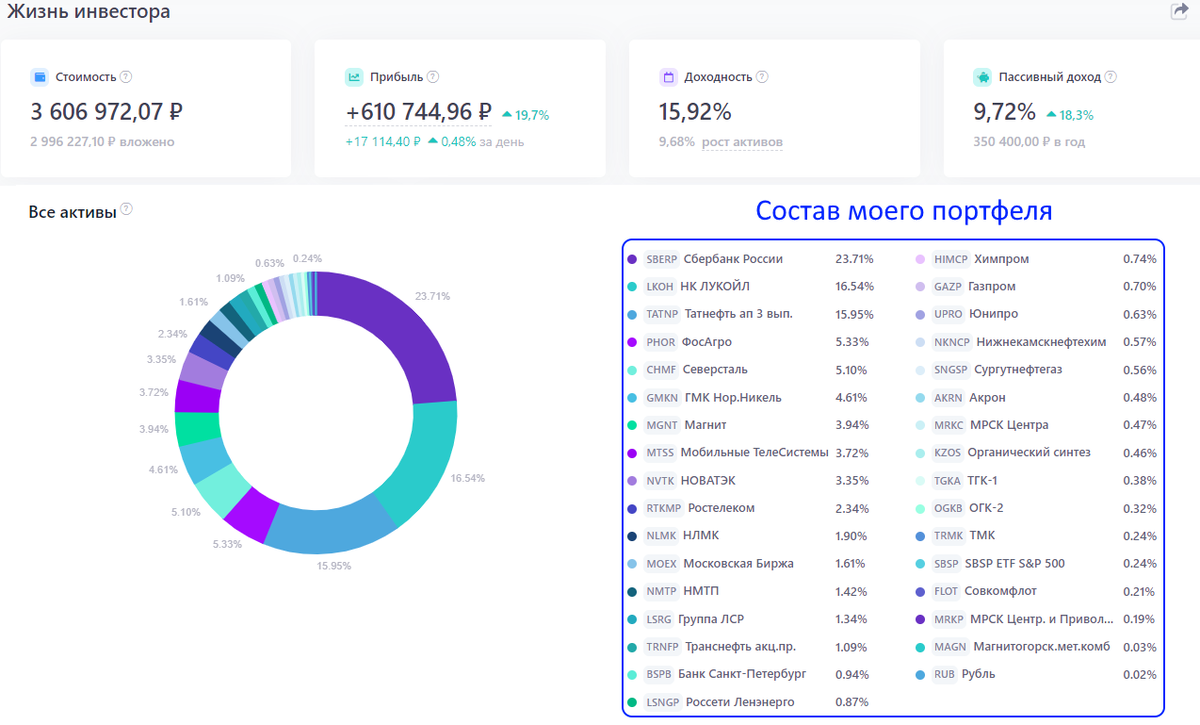Click the green legend dot beside MGNT
1200x725 pixels.
[631, 425]
